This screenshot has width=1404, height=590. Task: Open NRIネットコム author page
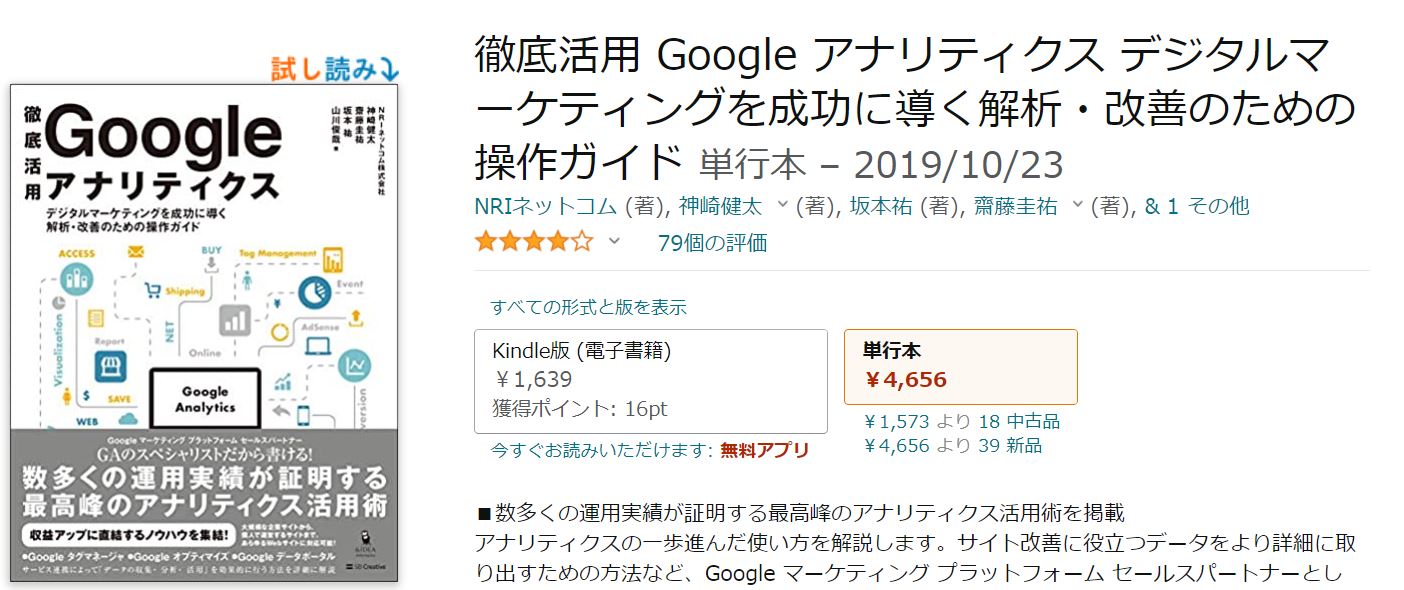click(546, 207)
